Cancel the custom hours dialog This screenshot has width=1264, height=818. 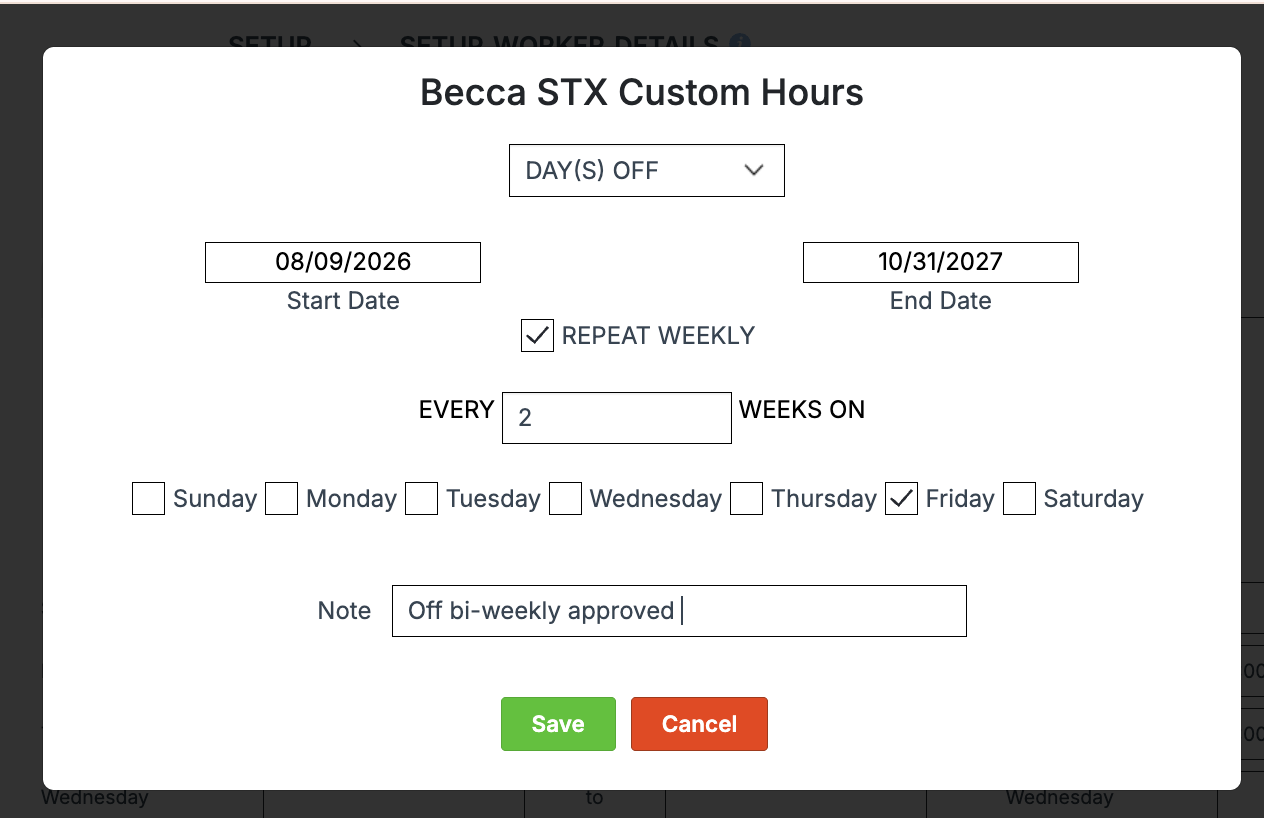click(x=699, y=724)
